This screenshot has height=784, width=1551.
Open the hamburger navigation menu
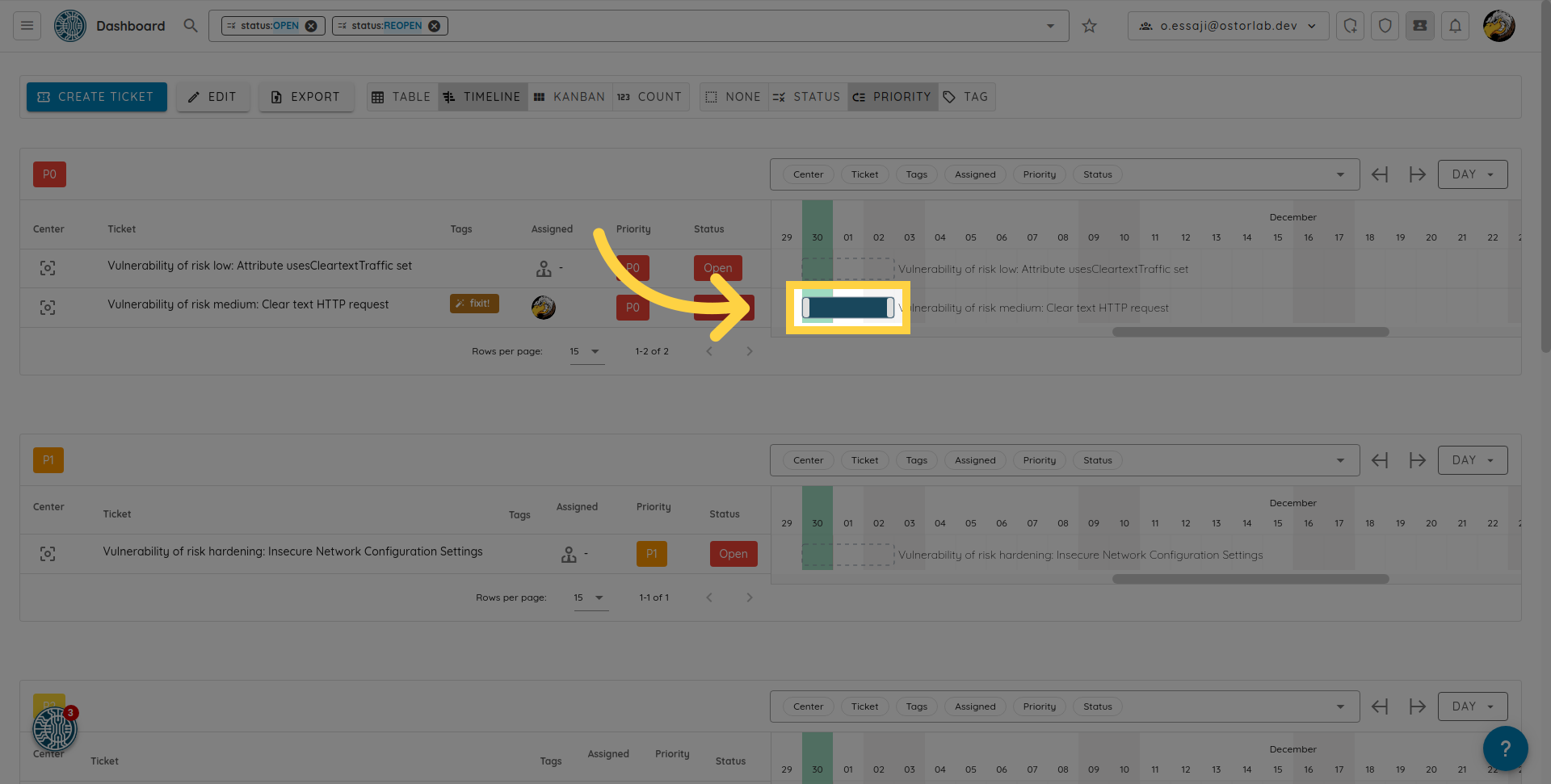click(27, 26)
